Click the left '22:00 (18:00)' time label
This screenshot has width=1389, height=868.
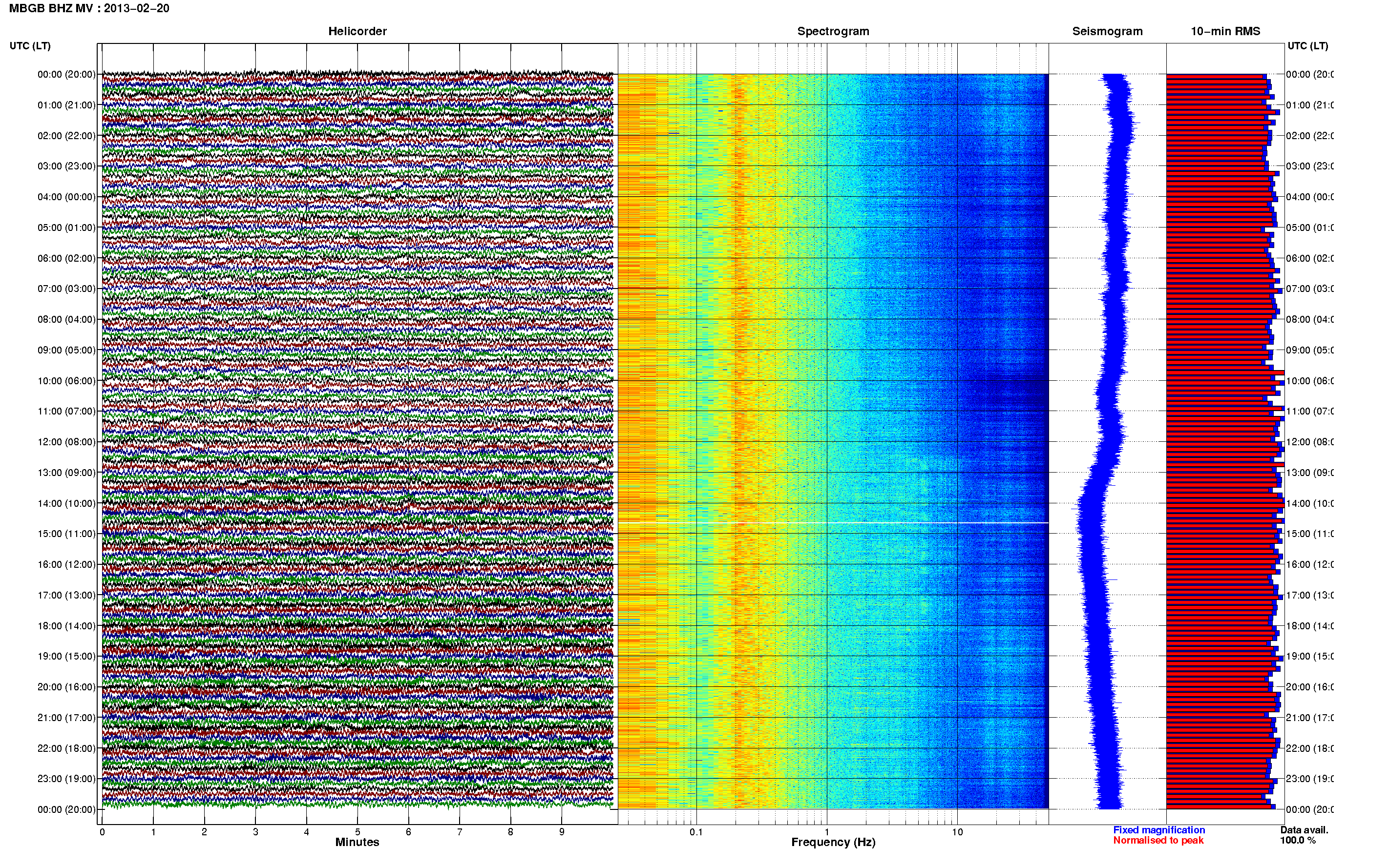pyautogui.click(x=66, y=748)
